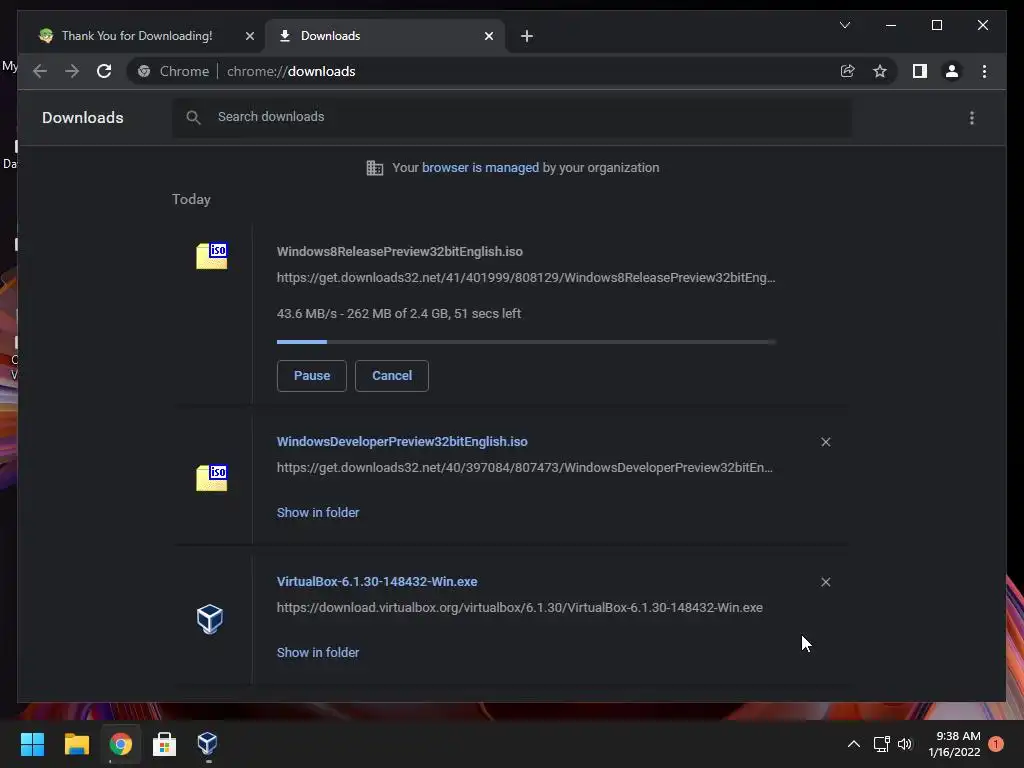Share this page via the share icon
The width and height of the screenshot is (1024, 768).
847,71
